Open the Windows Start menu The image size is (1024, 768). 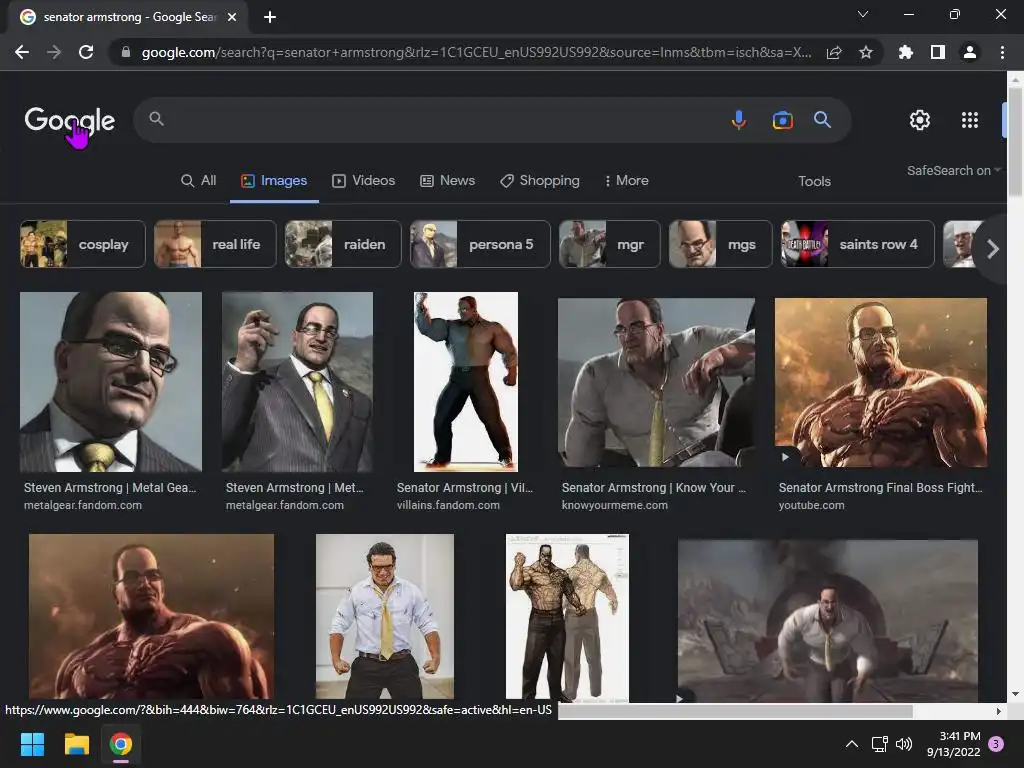point(32,744)
